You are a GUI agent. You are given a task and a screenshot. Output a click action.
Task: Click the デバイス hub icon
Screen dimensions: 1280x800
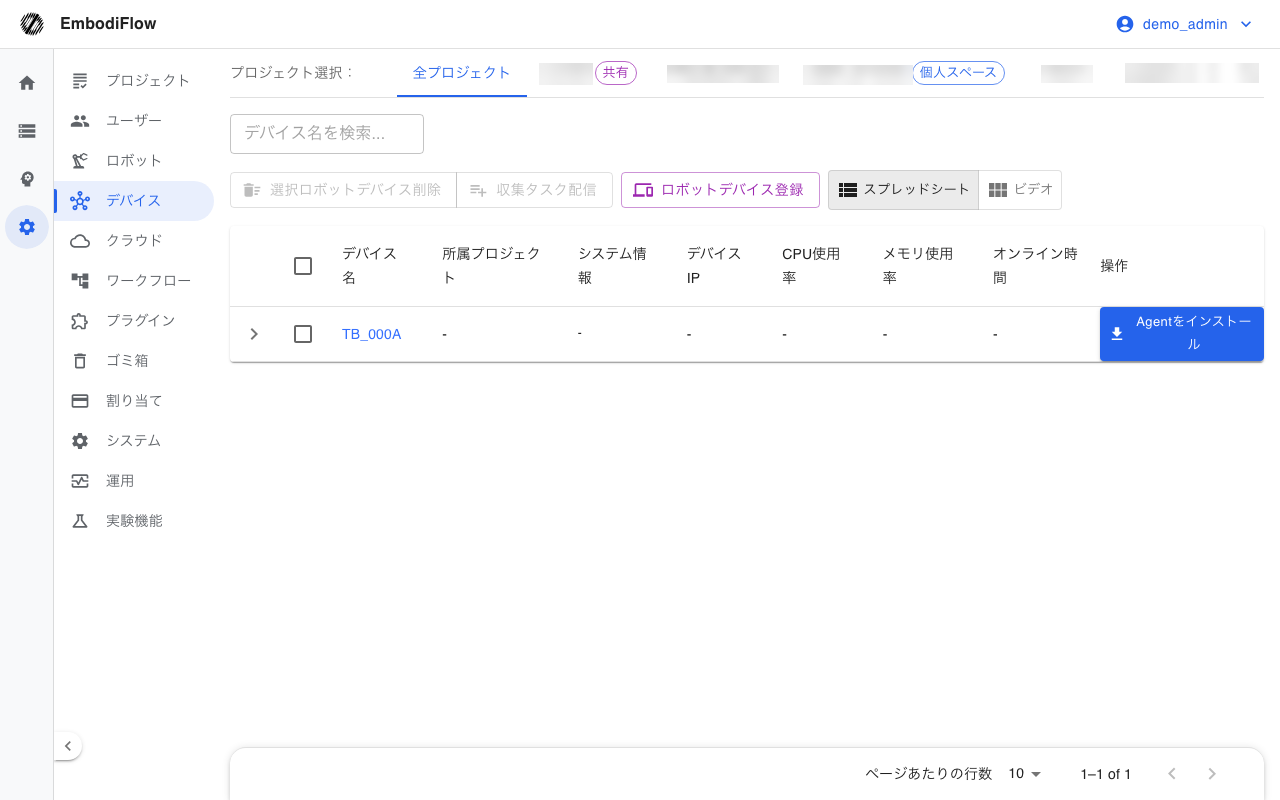pos(80,201)
